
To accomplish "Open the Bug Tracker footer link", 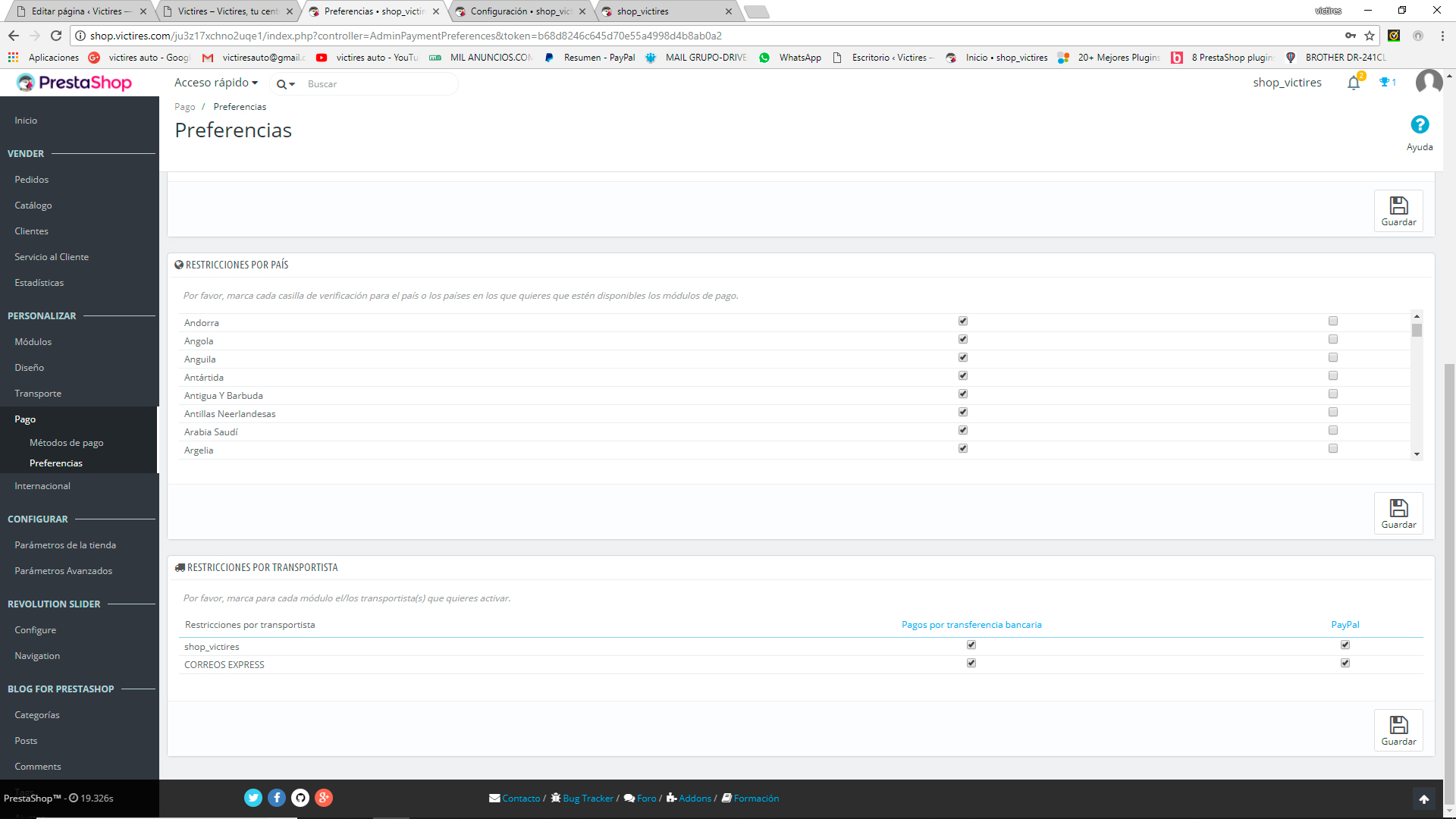I will pyautogui.click(x=588, y=799).
